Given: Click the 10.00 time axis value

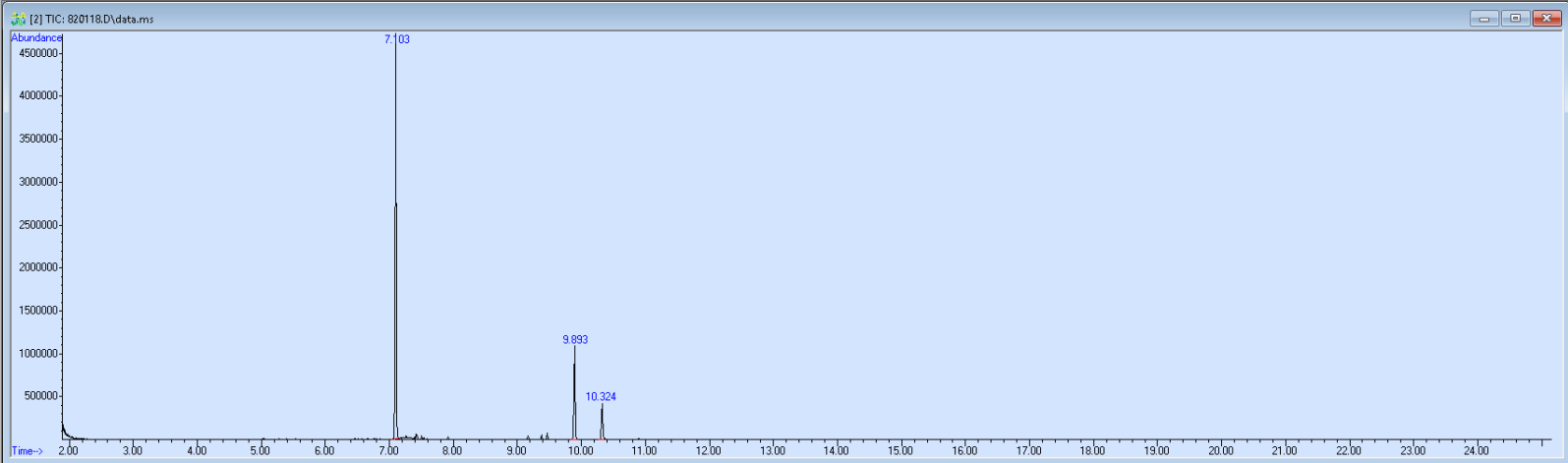Looking at the screenshot, I should (x=580, y=451).
